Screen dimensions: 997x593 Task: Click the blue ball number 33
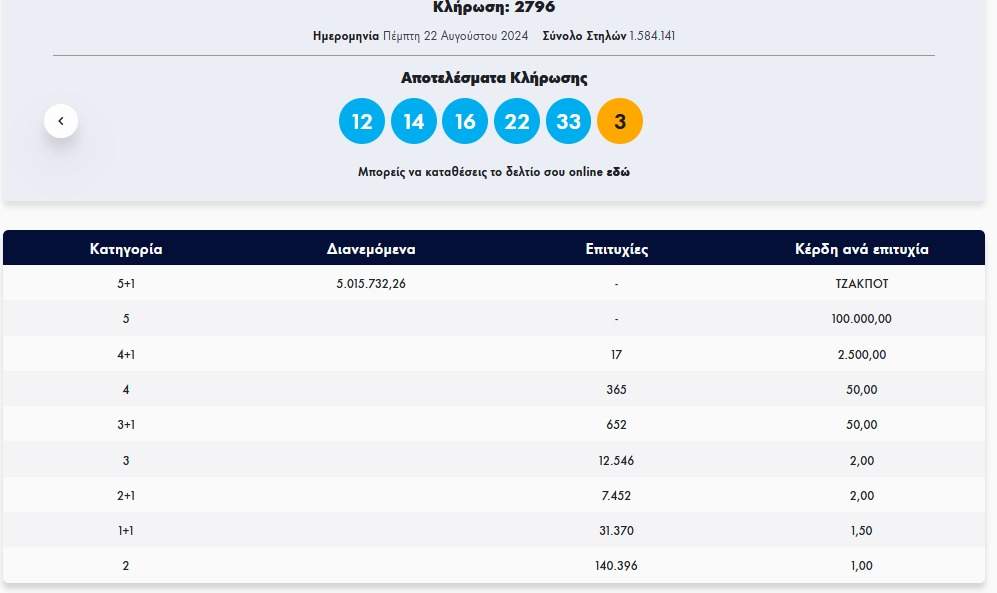tap(568, 122)
